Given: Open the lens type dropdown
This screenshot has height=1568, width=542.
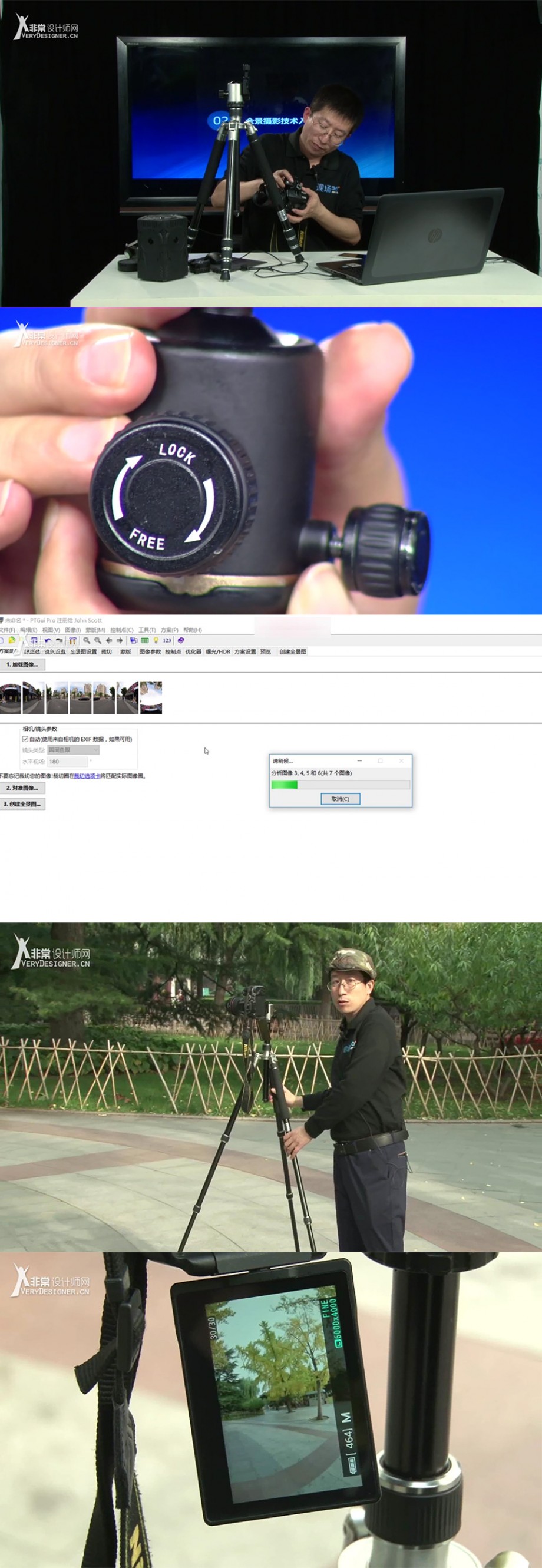Looking at the screenshot, I should 73,750.
